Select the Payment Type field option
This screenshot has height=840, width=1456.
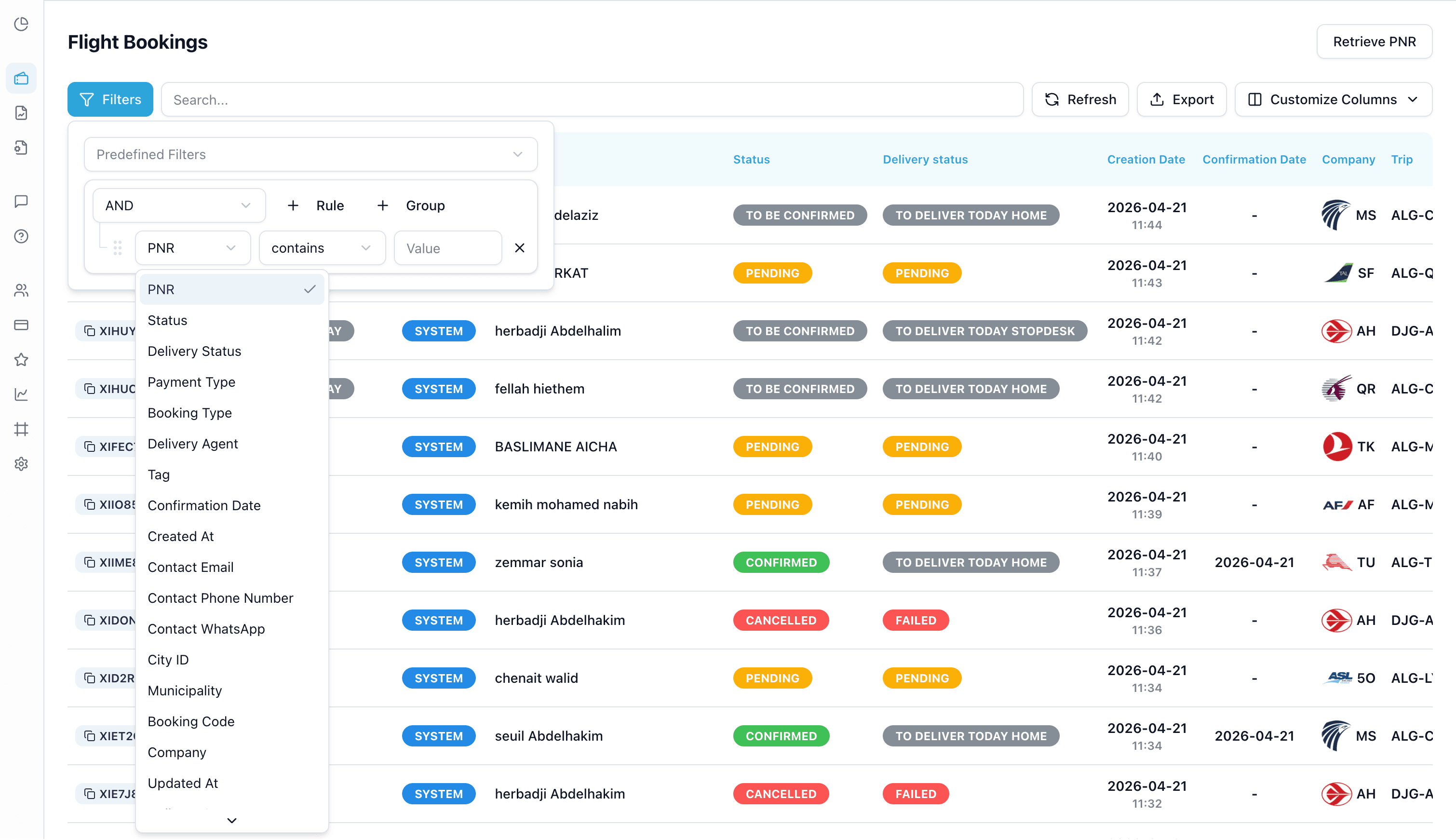[x=232, y=382]
